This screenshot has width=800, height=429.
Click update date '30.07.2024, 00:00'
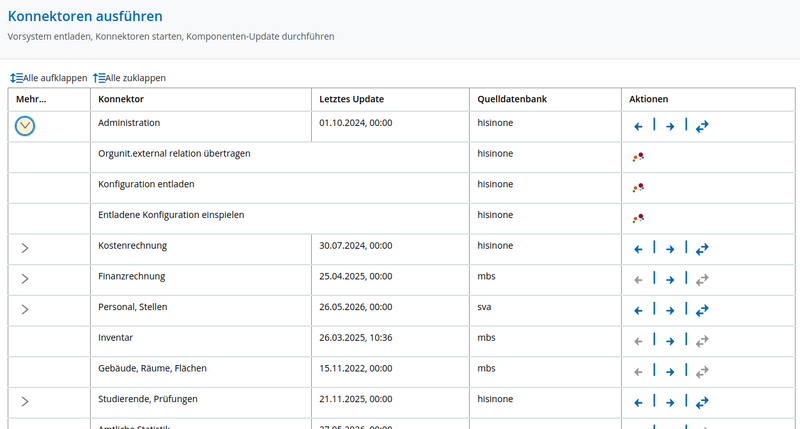pyautogui.click(x=356, y=245)
